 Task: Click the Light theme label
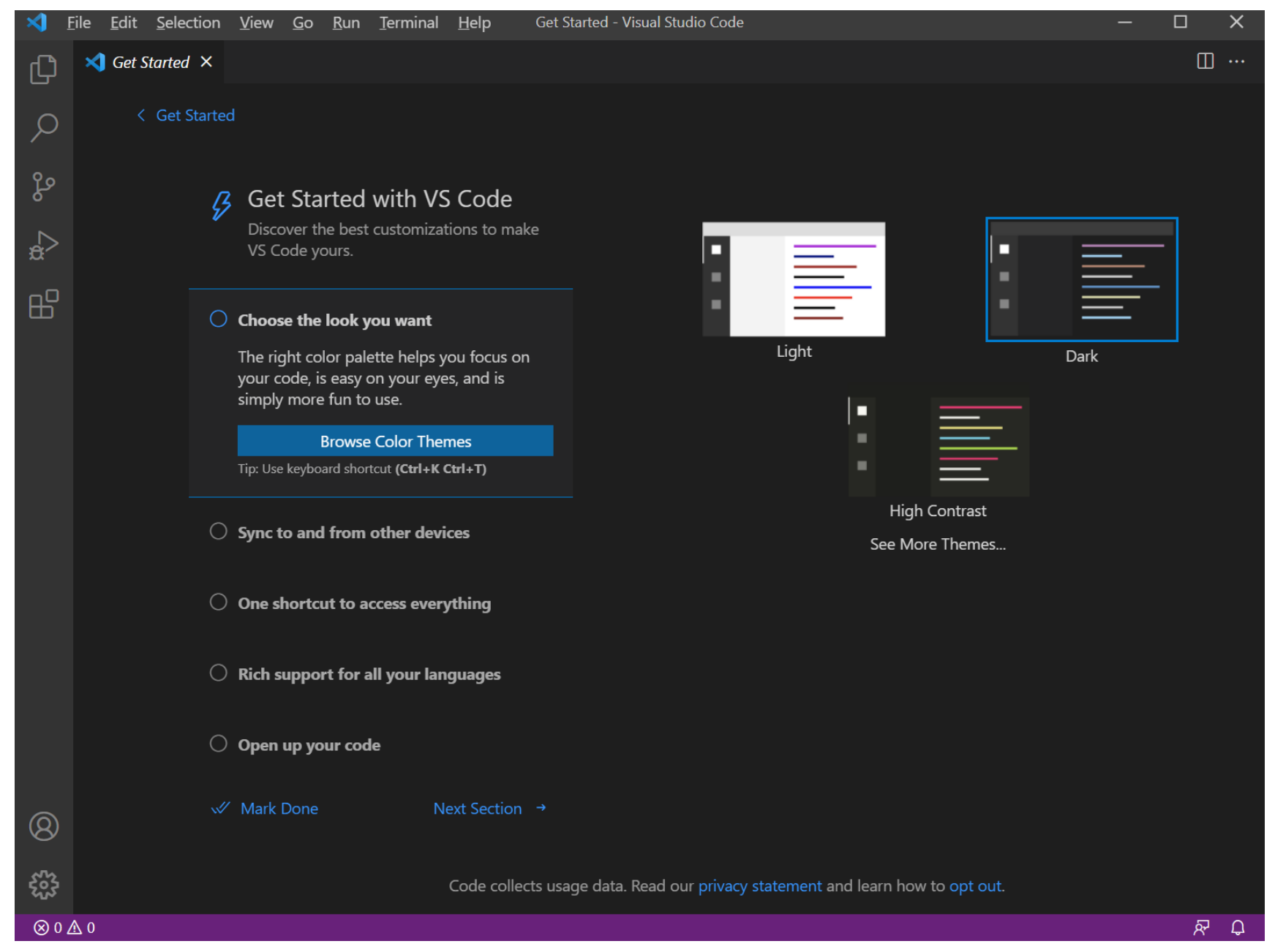click(x=794, y=352)
